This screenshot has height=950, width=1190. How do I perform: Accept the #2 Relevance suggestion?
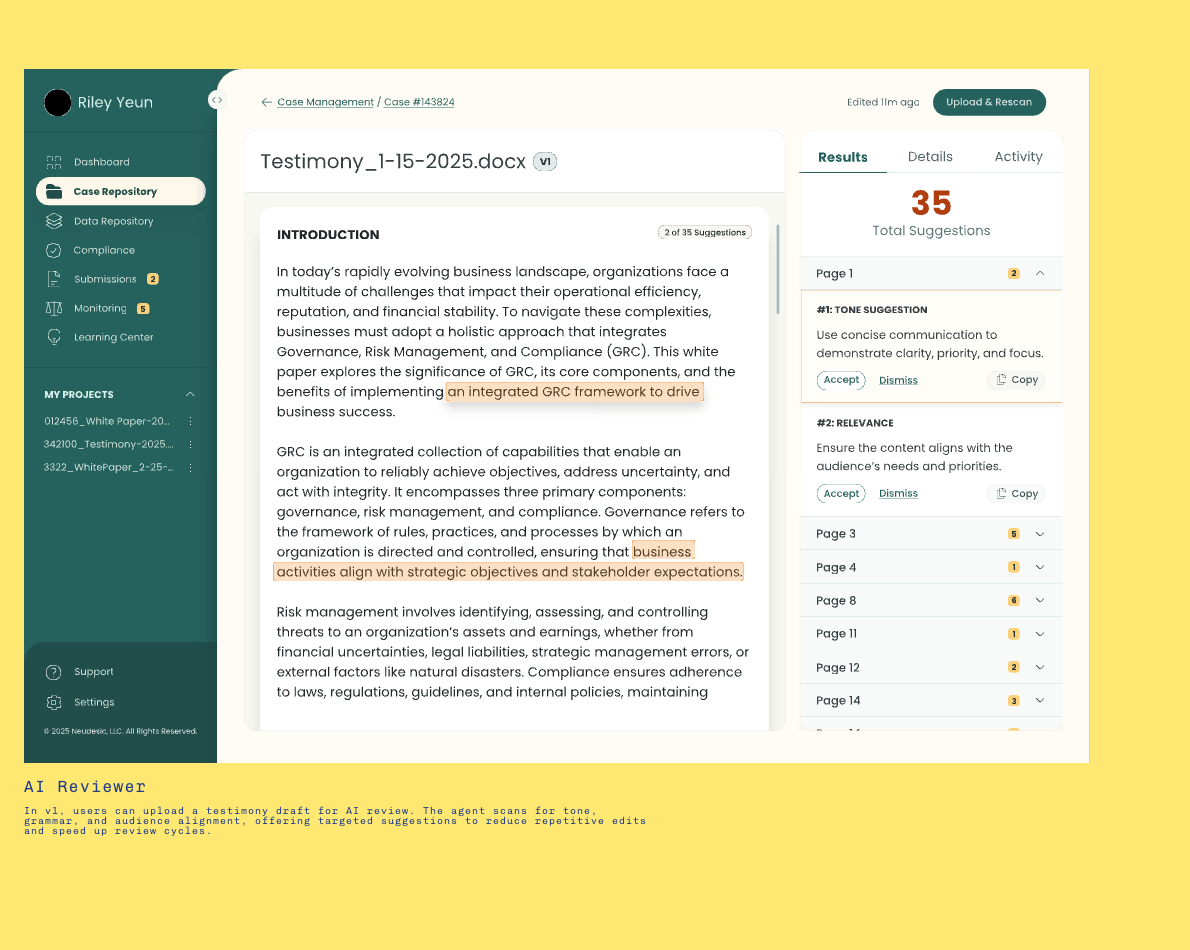[x=841, y=493]
